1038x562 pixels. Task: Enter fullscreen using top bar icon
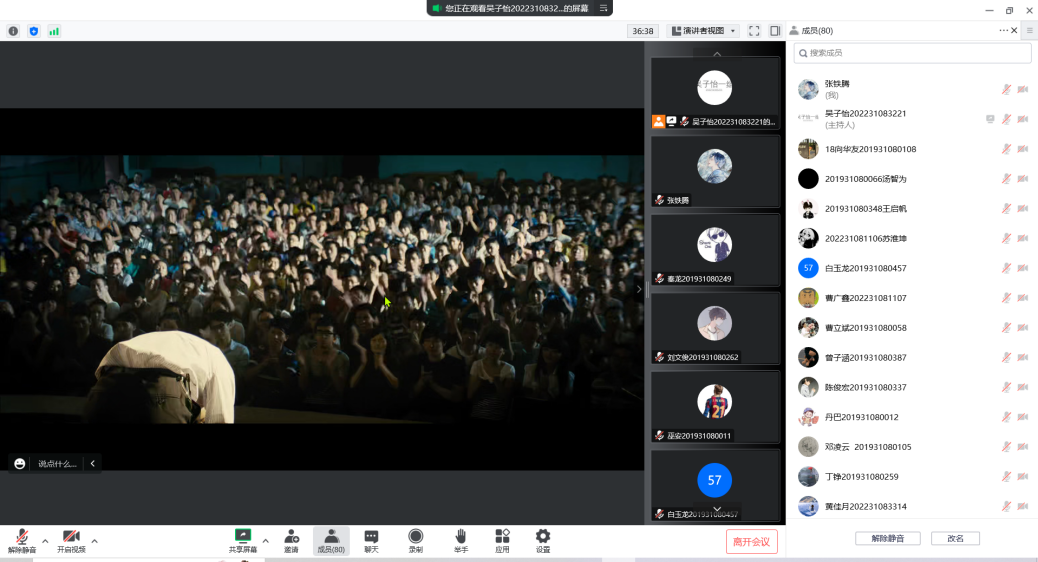coord(754,31)
